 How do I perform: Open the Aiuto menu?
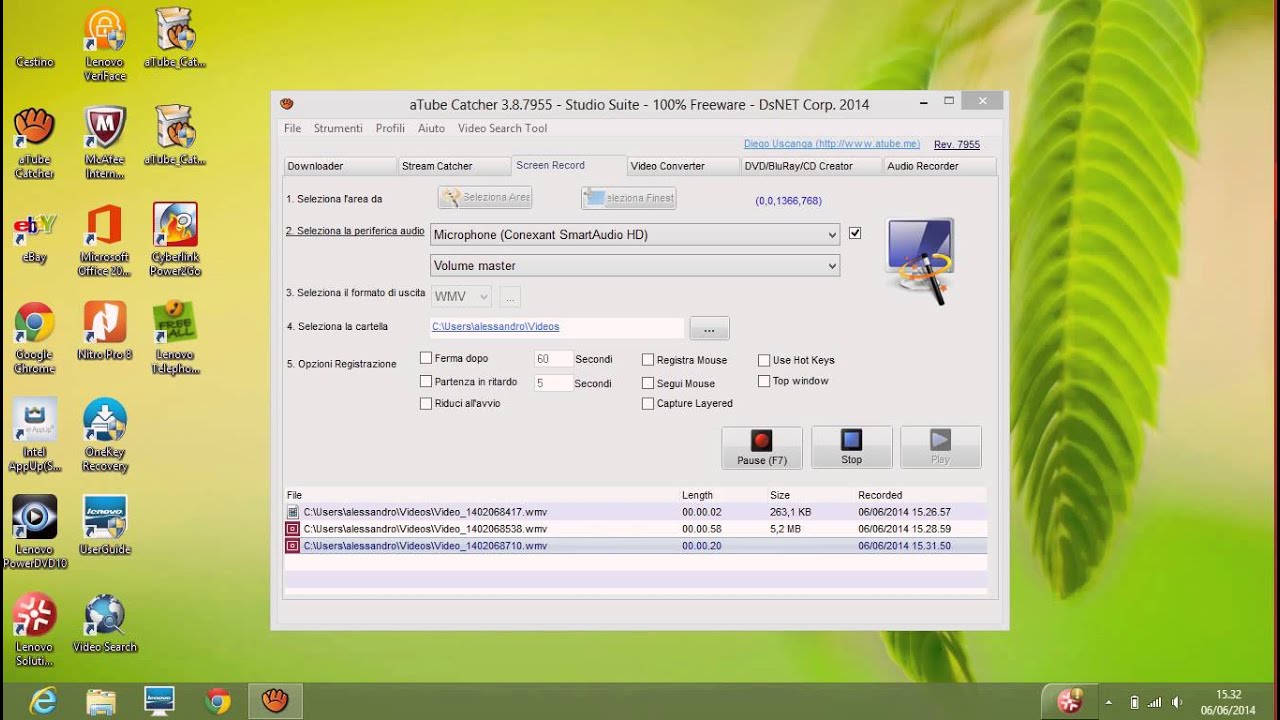(x=431, y=128)
